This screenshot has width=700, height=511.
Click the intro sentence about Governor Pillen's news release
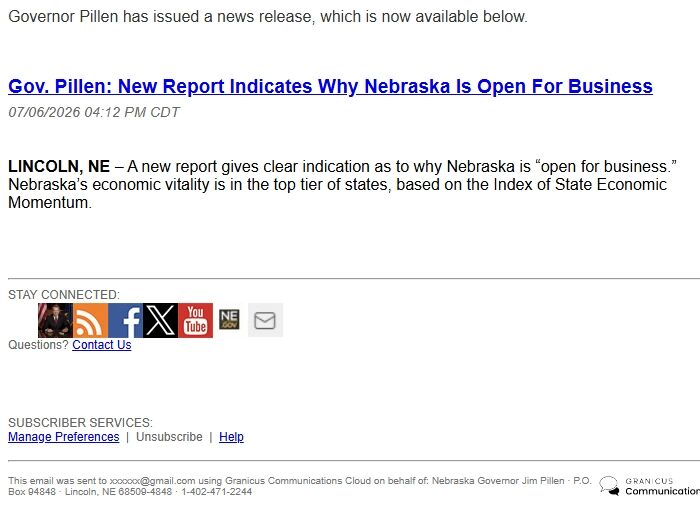(268, 17)
